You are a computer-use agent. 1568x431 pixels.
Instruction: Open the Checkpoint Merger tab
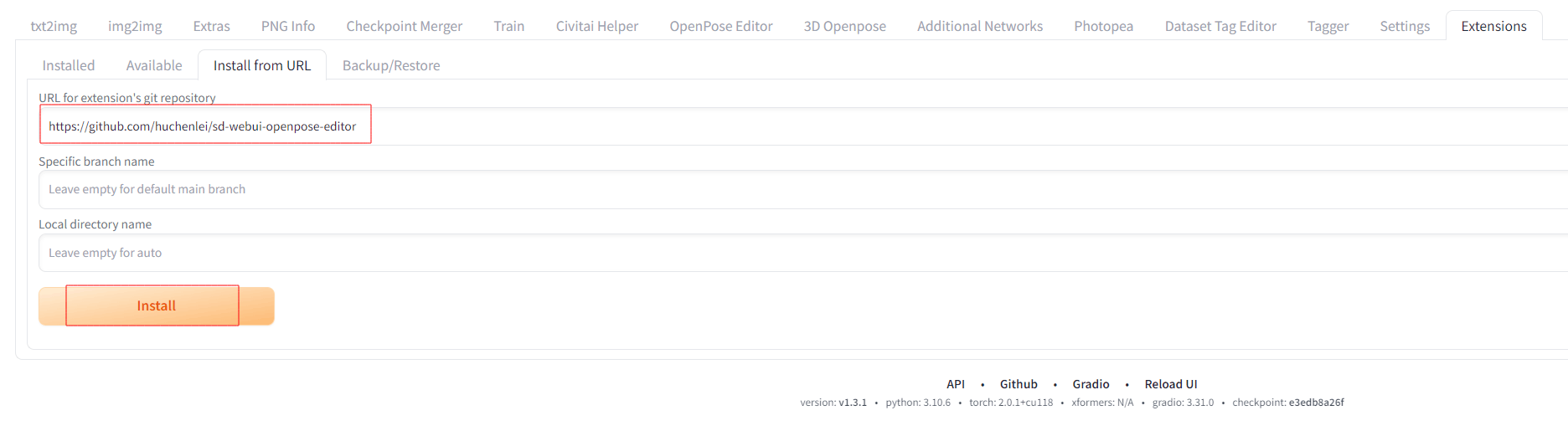(404, 26)
